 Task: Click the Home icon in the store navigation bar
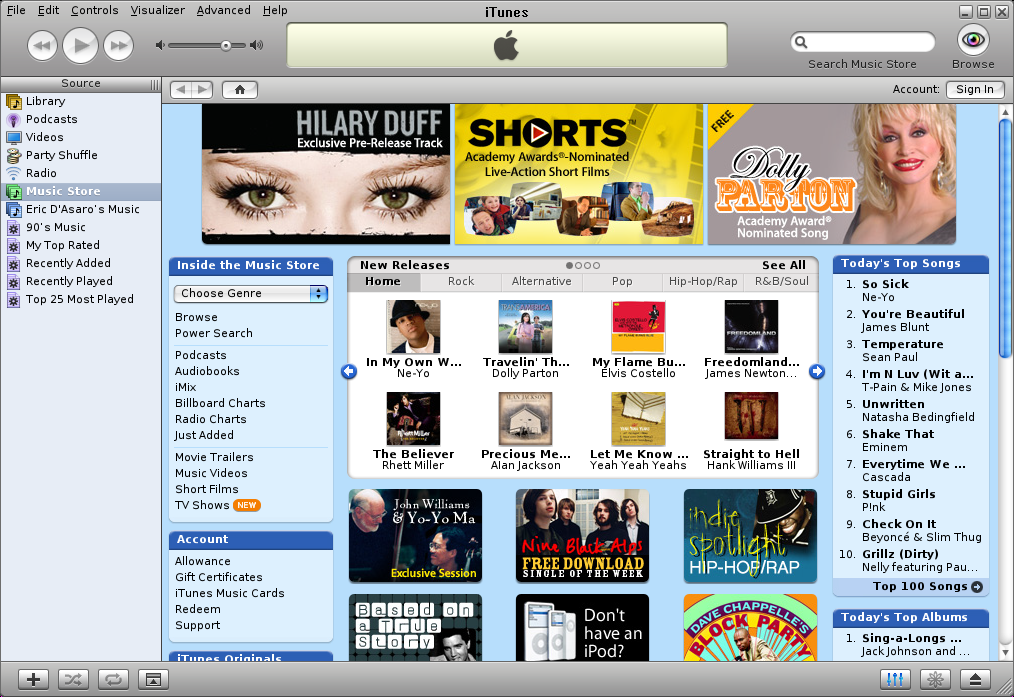click(239, 89)
